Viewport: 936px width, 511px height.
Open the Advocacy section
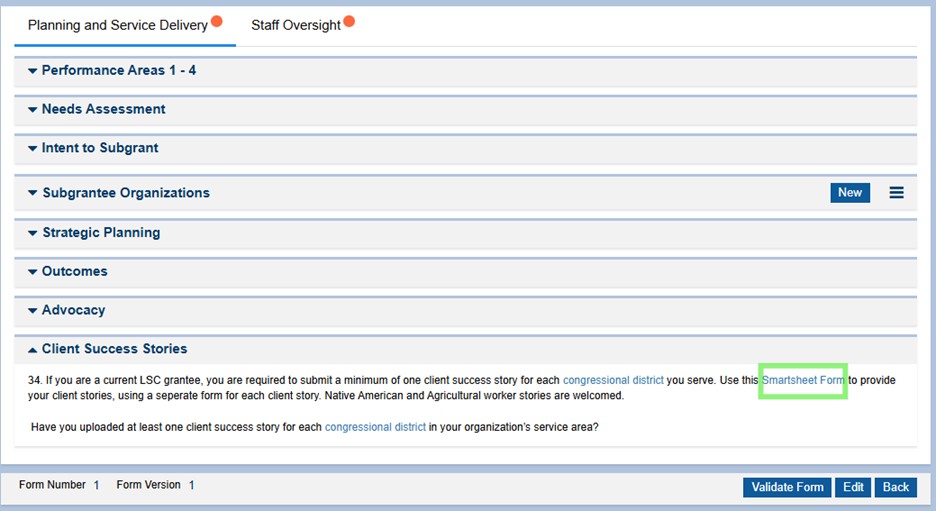point(73,310)
